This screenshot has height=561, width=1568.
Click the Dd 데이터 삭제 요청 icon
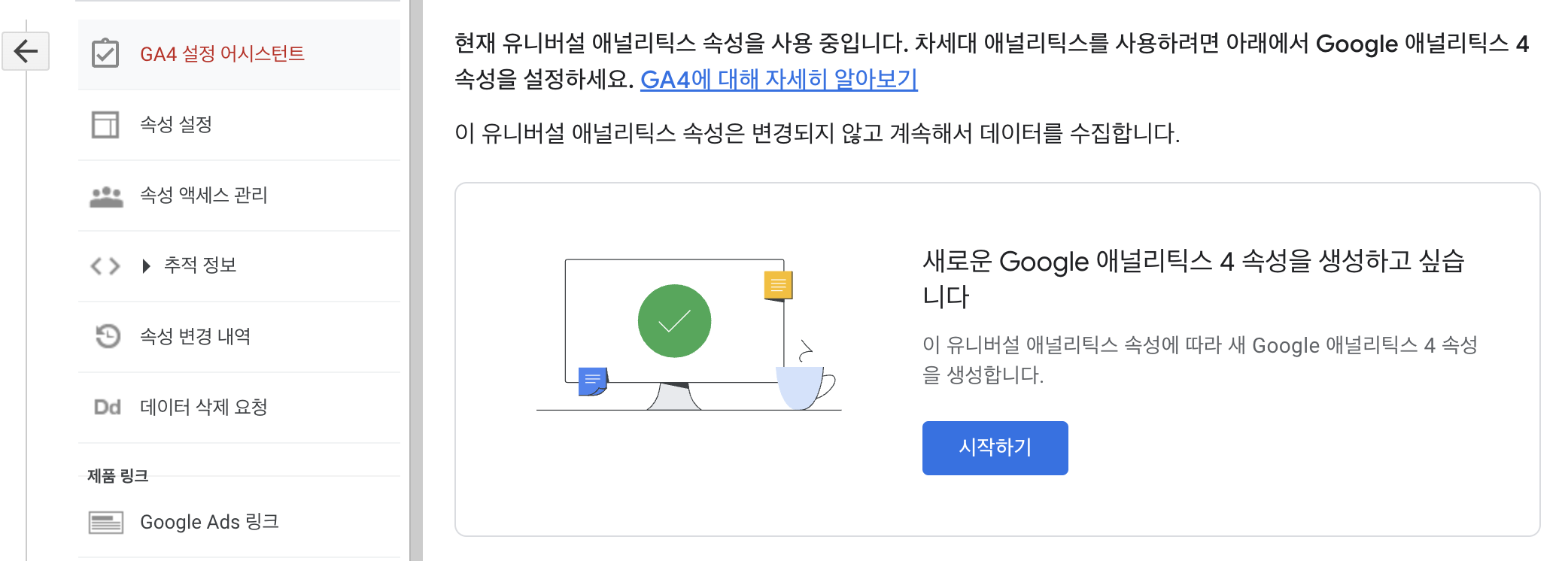pyautogui.click(x=108, y=407)
